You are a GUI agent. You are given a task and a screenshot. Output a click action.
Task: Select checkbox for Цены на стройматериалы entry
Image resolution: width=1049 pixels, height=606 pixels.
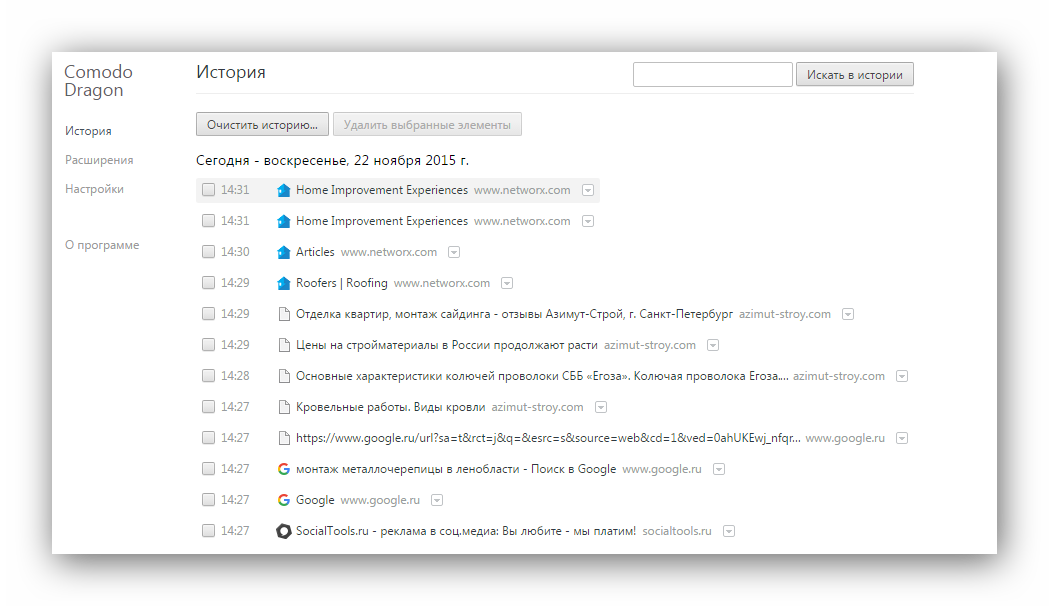coord(209,344)
